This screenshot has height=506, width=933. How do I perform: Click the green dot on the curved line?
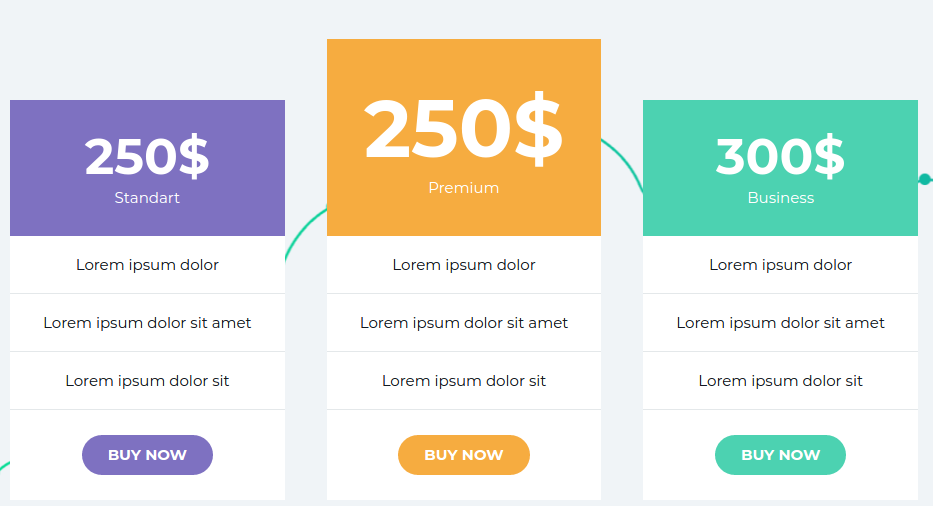925,180
